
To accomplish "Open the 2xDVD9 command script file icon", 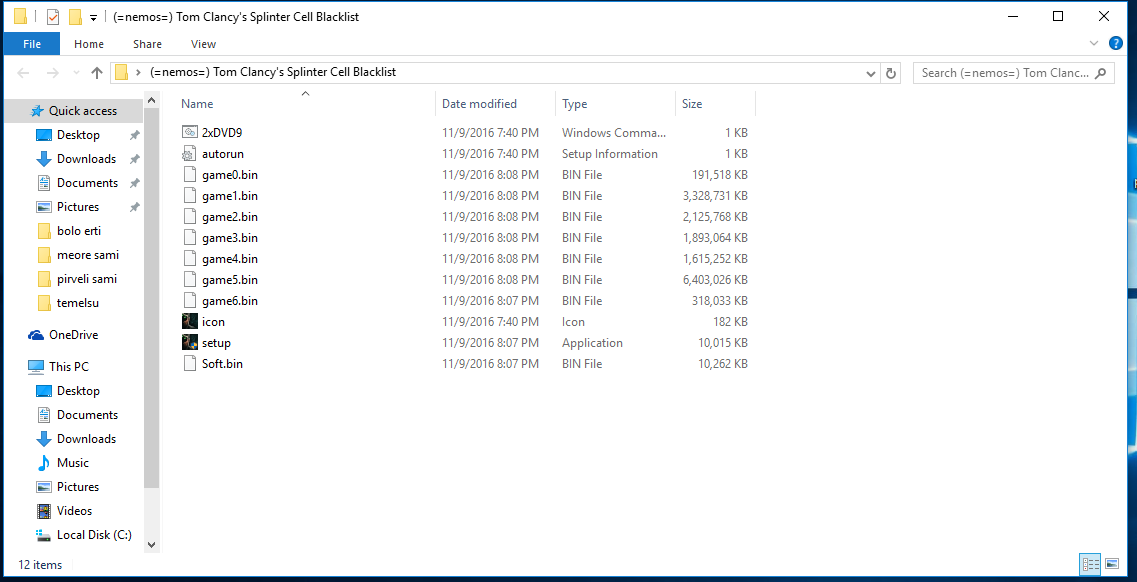I will tap(189, 133).
